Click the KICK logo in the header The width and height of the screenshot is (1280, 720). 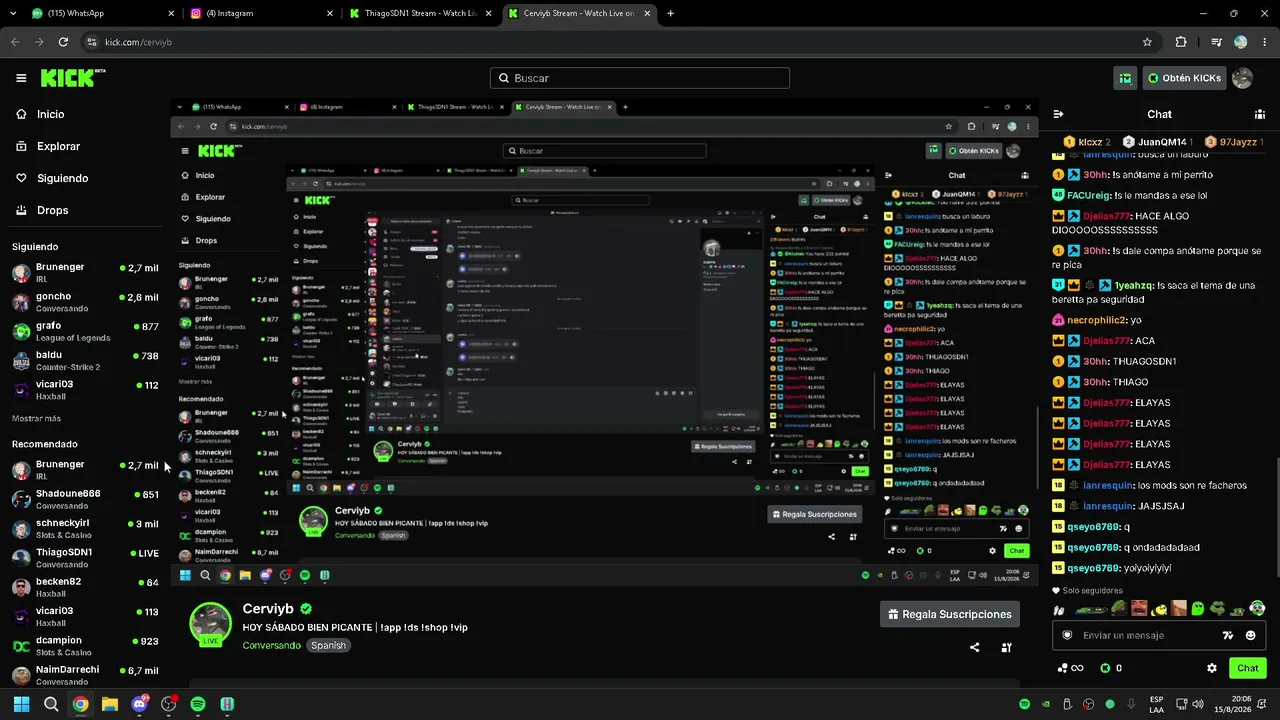pos(73,78)
